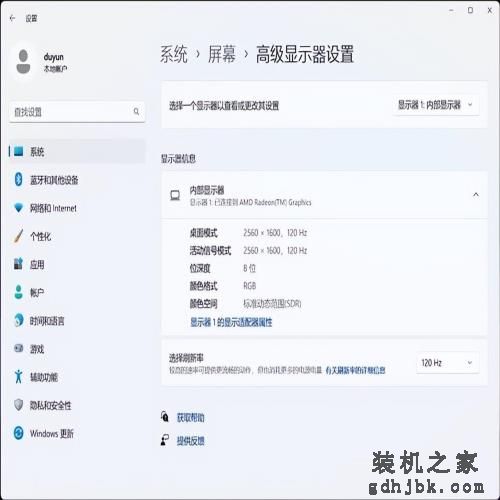Click the search magnifier icon
This screenshot has width=500, height=500.
click(136, 111)
